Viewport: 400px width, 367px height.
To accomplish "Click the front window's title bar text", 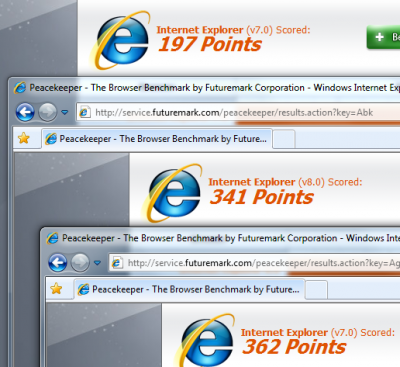I will tap(231, 238).
